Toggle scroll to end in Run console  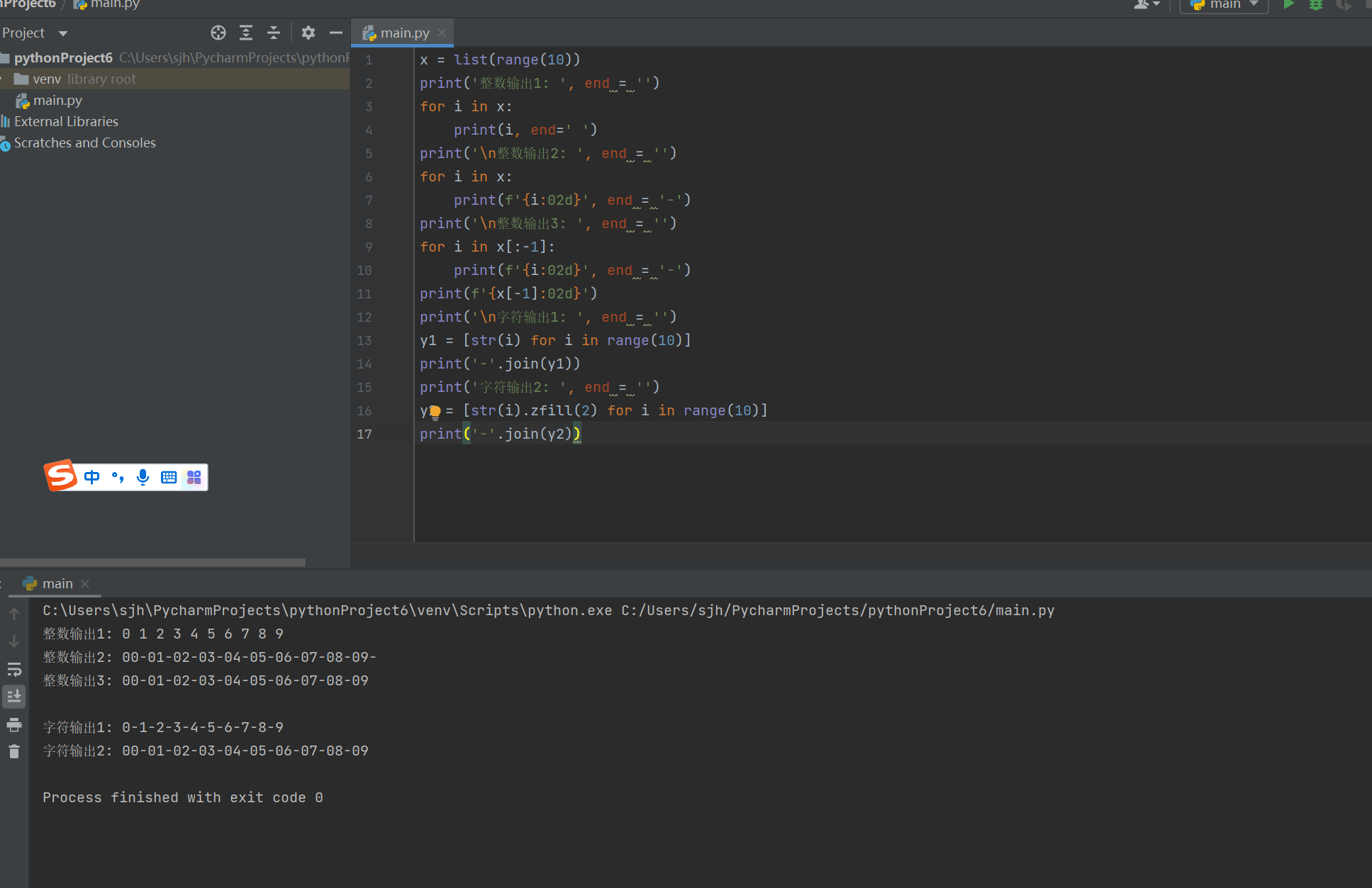coord(14,697)
